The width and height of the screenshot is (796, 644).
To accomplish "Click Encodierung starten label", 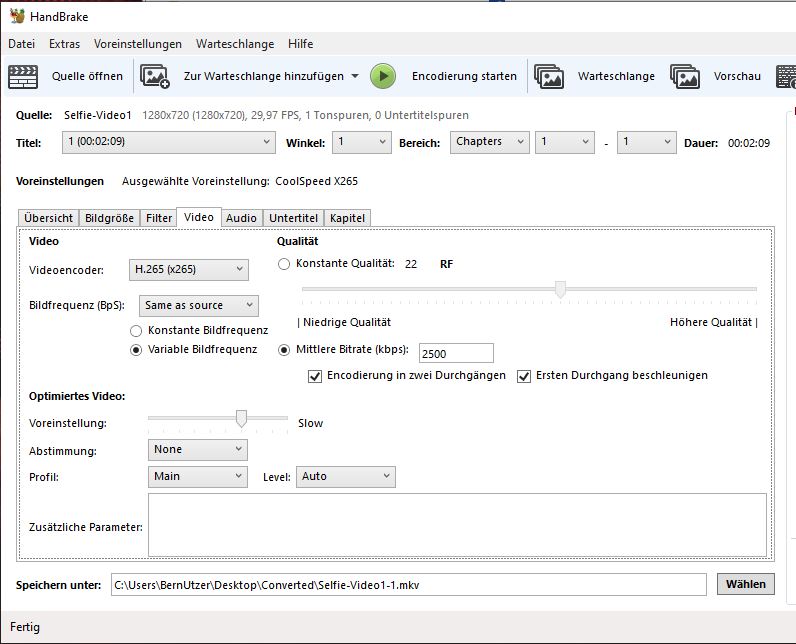I will click(464, 76).
